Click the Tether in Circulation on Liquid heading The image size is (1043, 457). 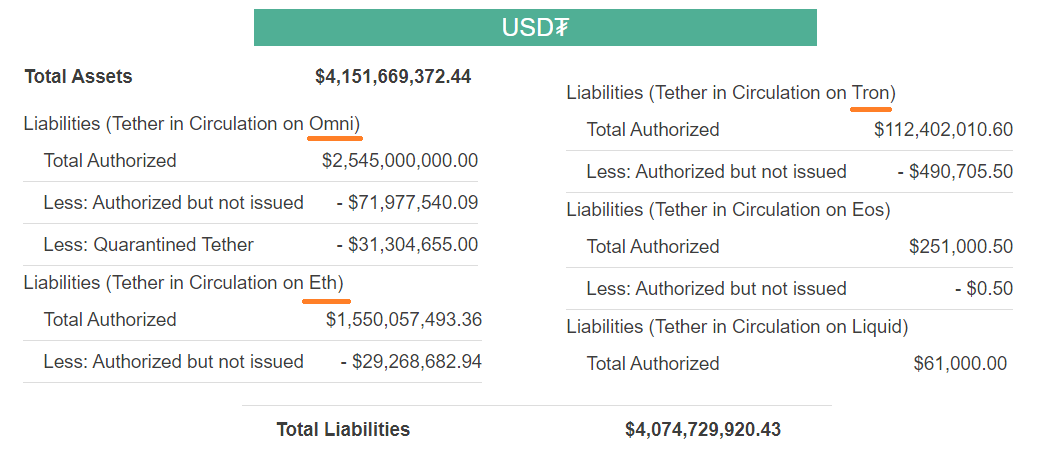pyautogui.click(x=737, y=327)
